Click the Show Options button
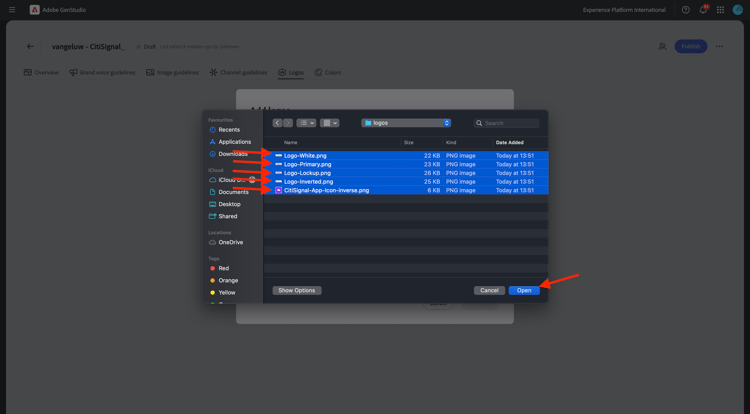 click(297, 290)
